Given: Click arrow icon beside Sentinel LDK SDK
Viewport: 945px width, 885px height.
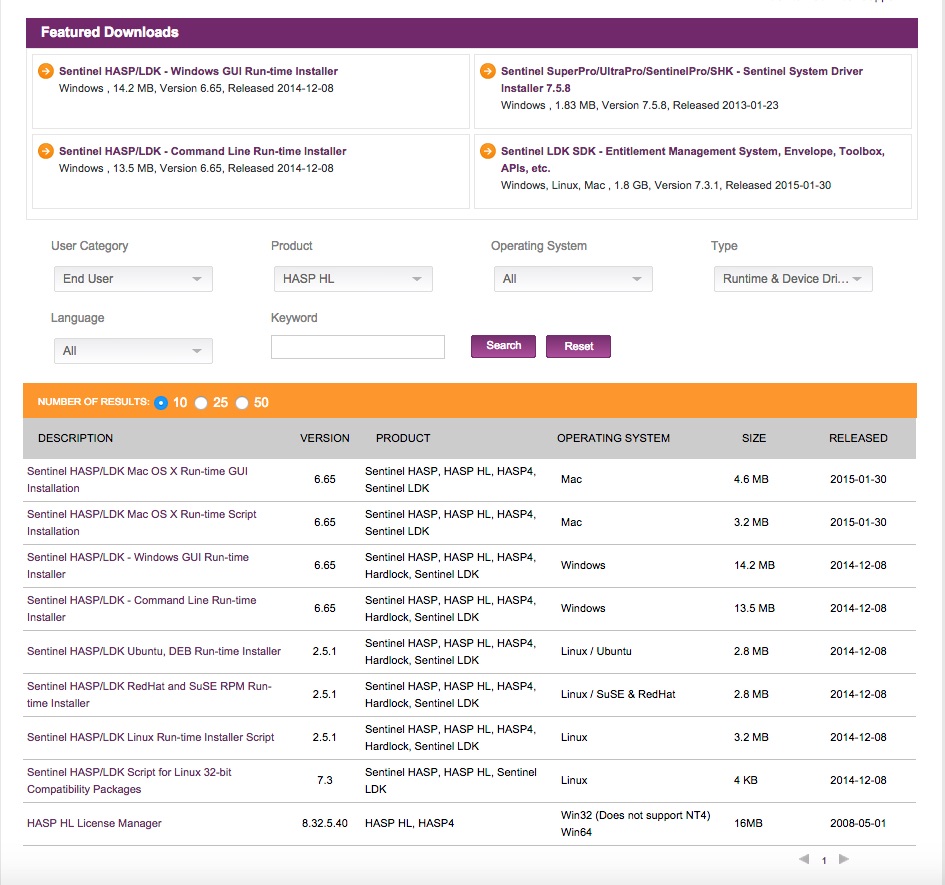Looking at the screenshot, I should click(487, 151).
